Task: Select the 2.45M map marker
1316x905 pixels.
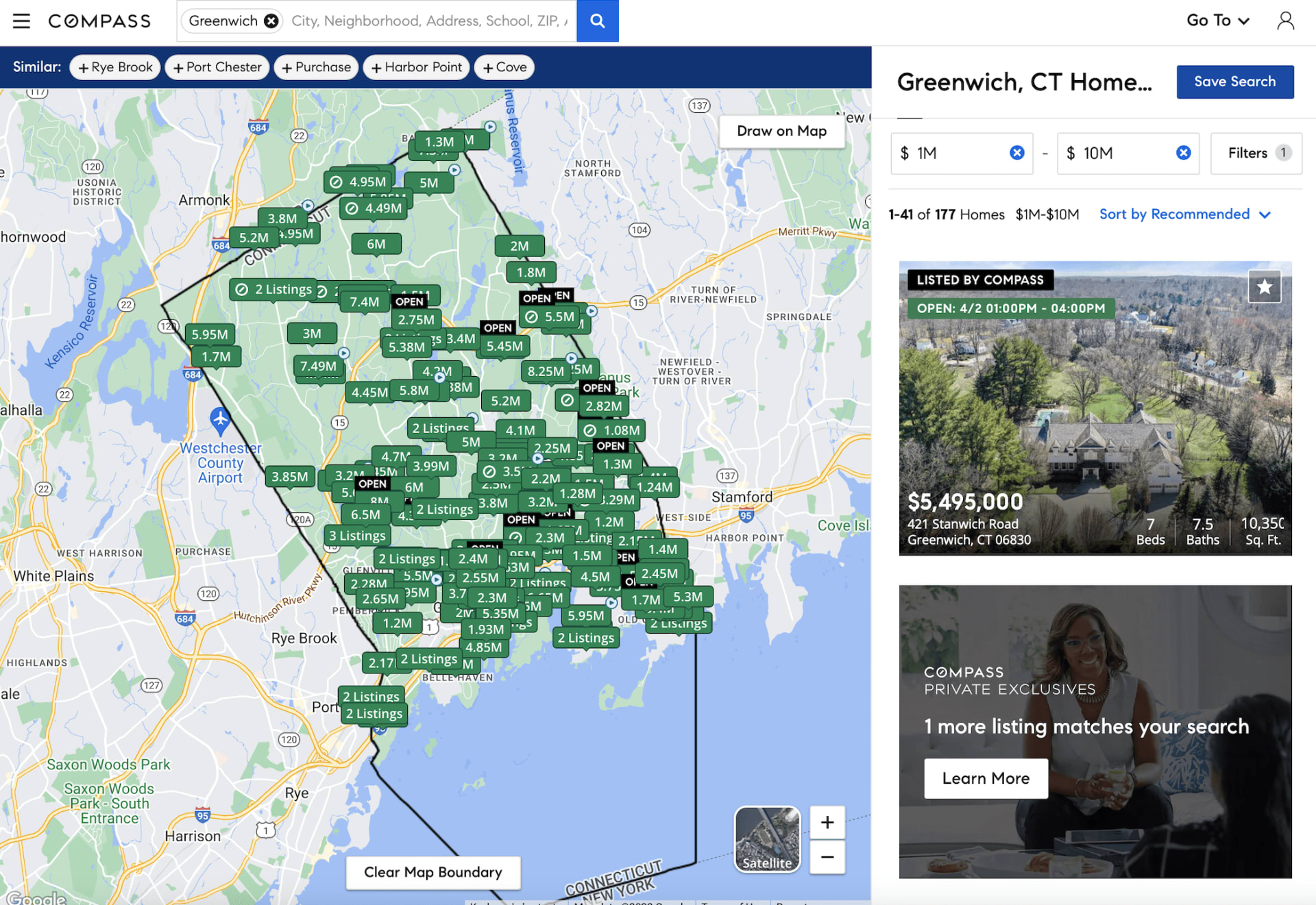Action: click(659, 574)
